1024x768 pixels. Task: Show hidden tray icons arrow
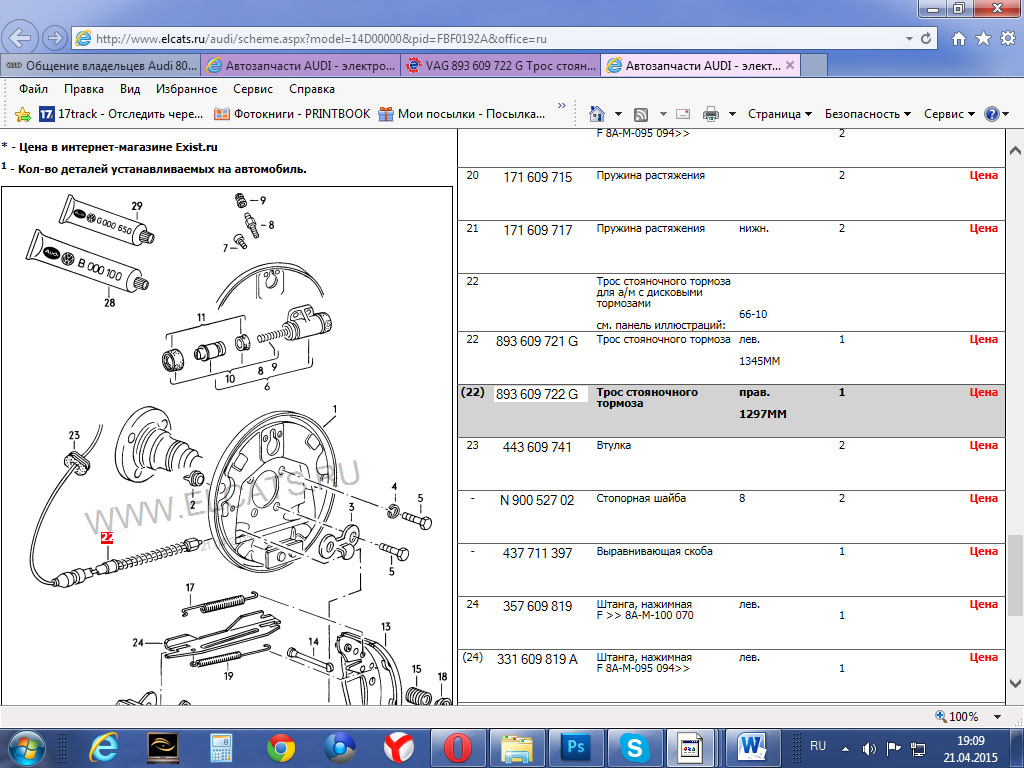point(845,748)
